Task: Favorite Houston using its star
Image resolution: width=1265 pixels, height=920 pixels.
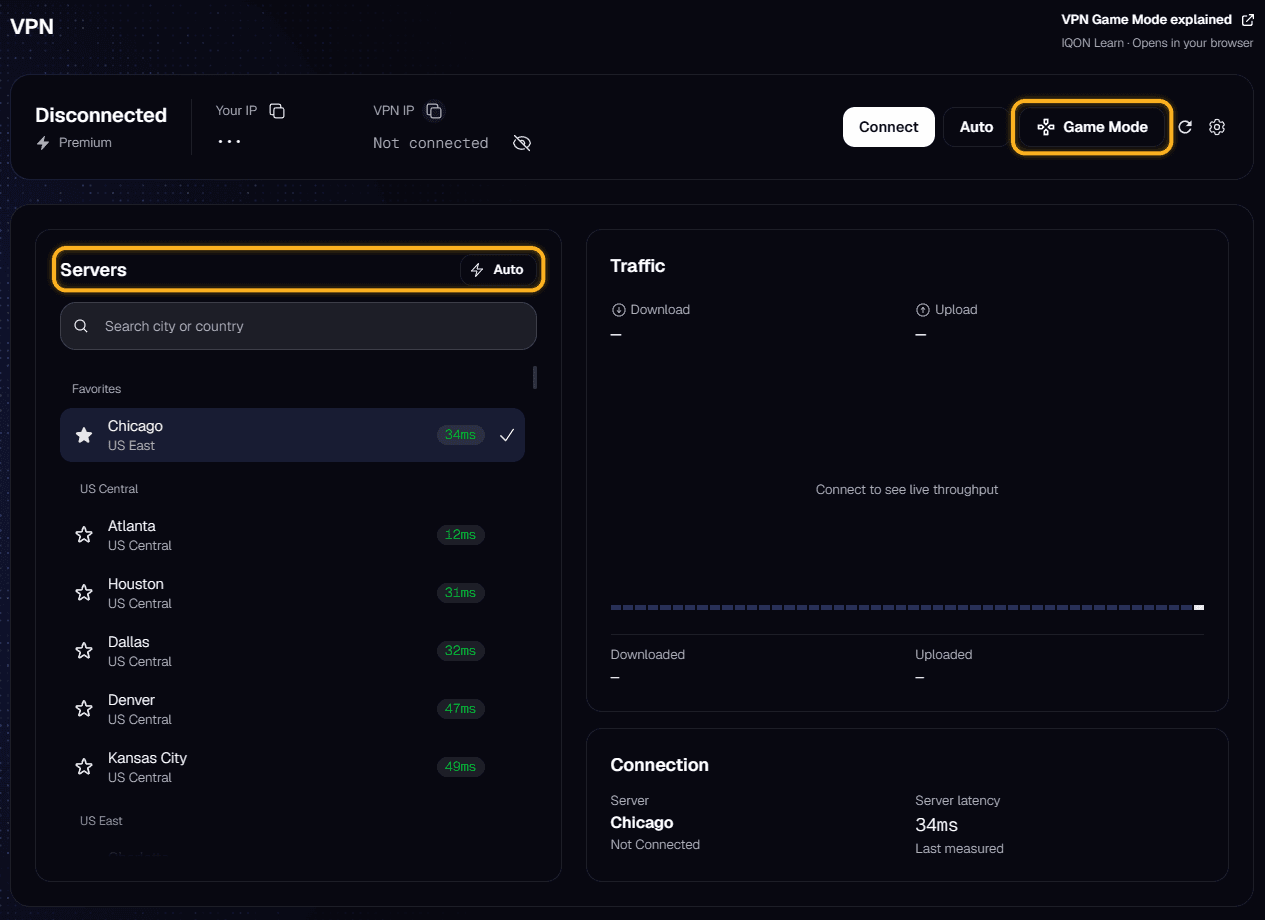Action: point(84,593)
